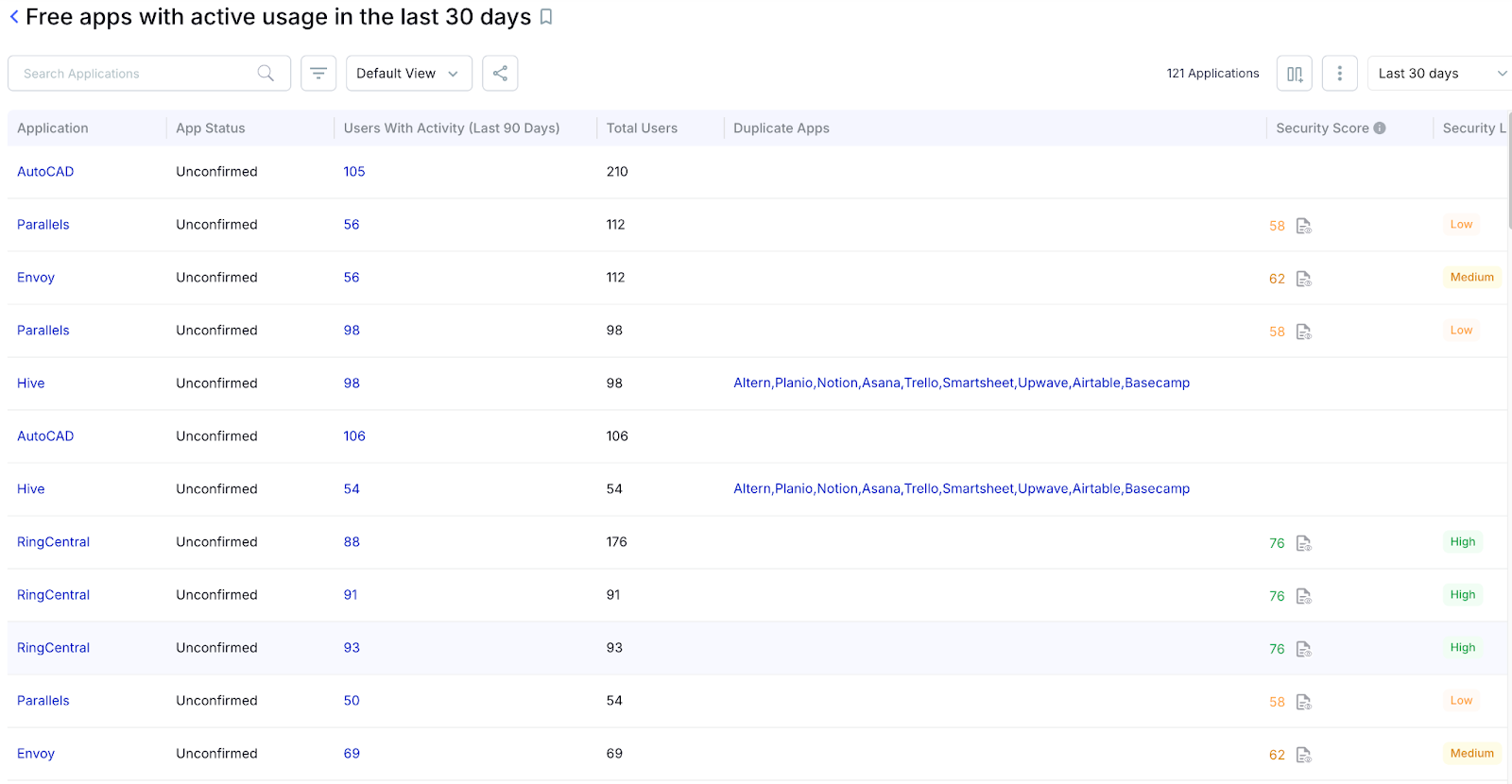The width and height of the screenshot is (1512, 784).
Task: Click active users count 88 for RingCentral
Action: [x=352, y=542]
